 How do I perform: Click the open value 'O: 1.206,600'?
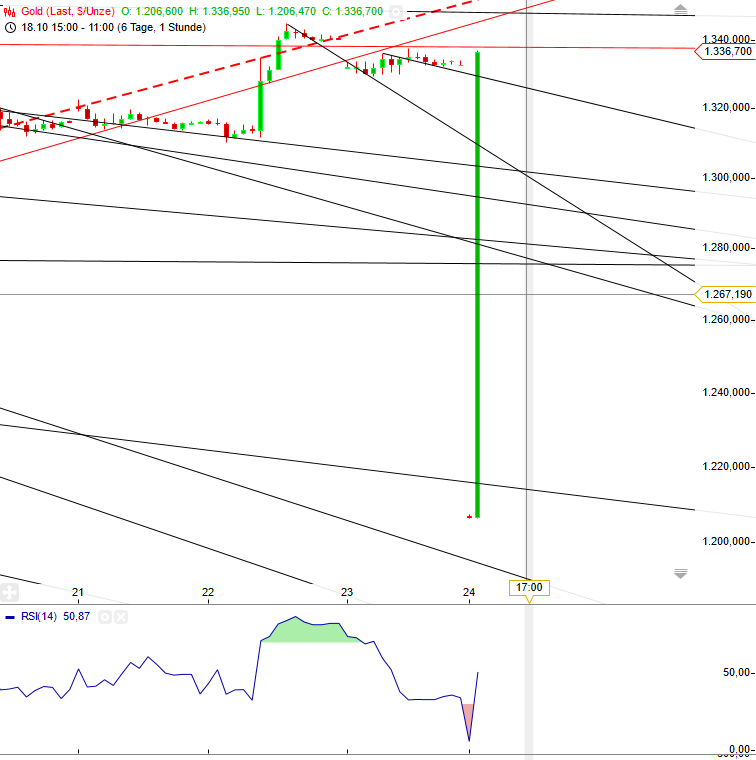tap(152, 11)
